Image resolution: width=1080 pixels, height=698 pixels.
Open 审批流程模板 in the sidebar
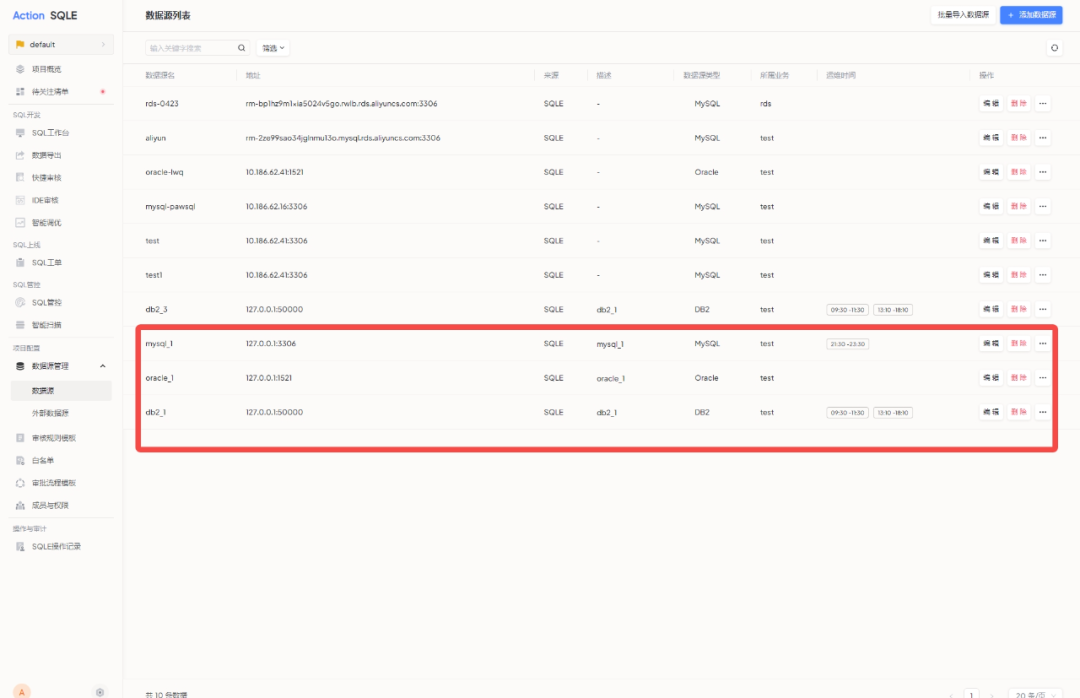tap(53, 483)
